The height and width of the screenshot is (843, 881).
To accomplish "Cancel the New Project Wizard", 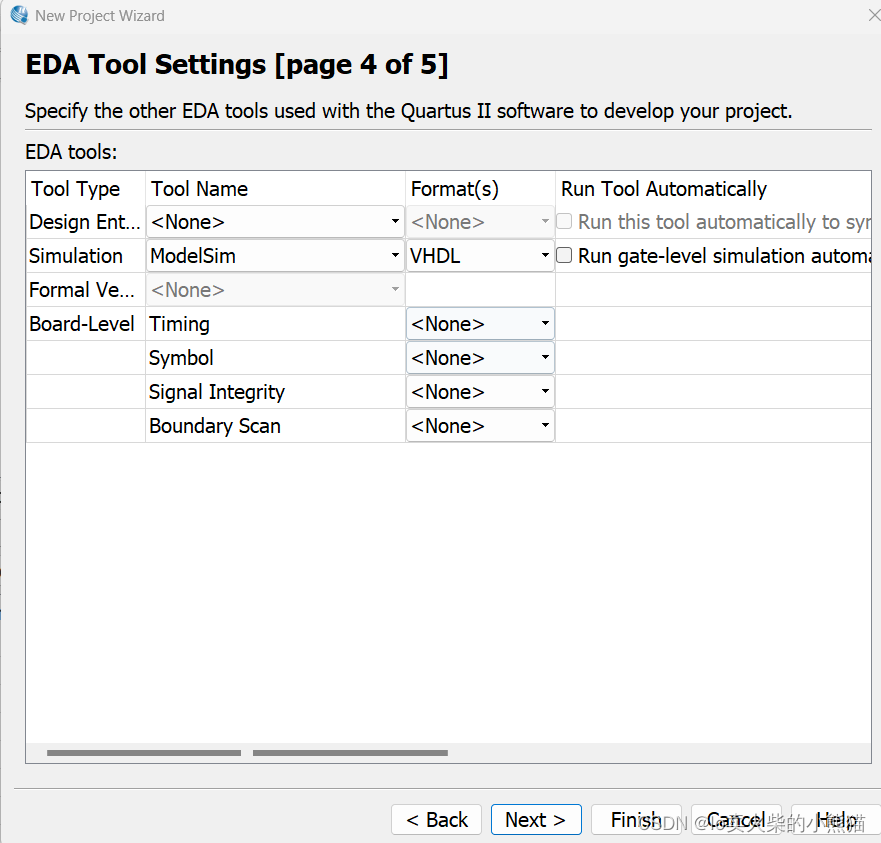I will pos(736,820).
